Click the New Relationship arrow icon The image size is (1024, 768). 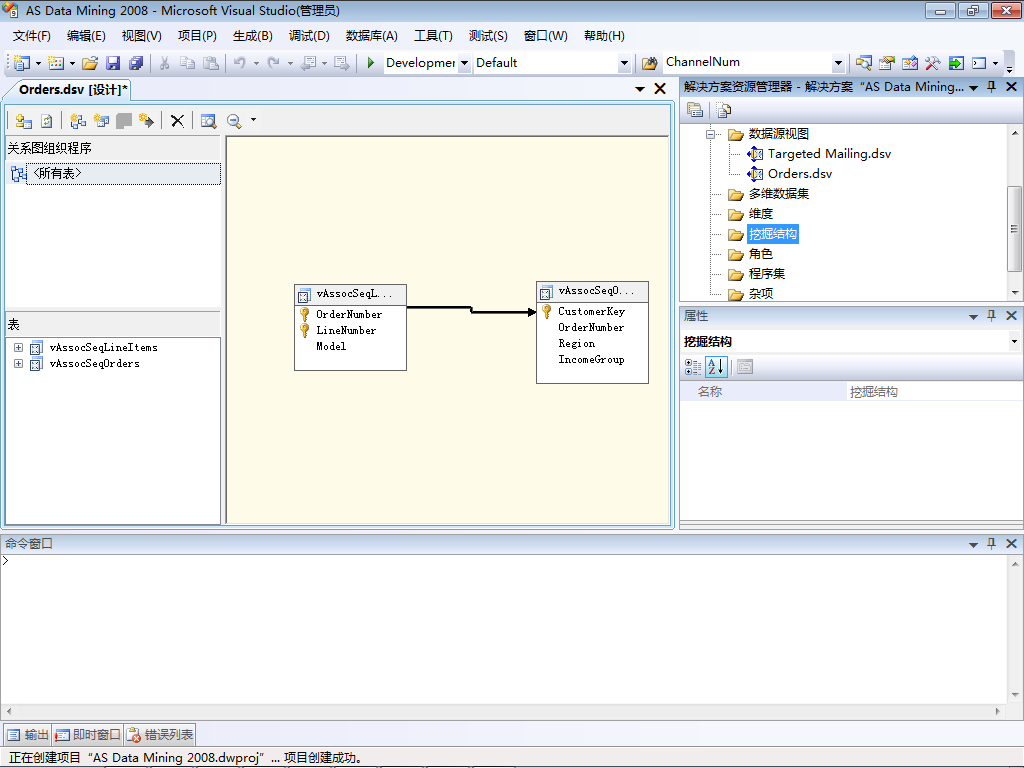146,121
